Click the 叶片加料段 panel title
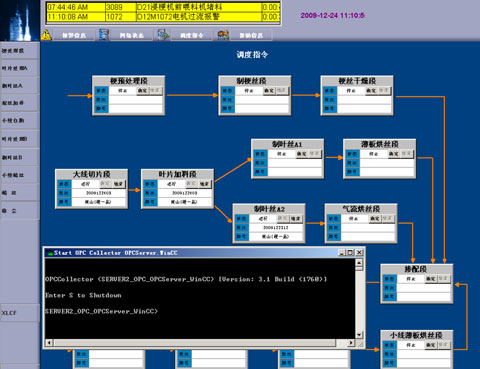Screen dimensions: 480x369 [x=177, y=174]
